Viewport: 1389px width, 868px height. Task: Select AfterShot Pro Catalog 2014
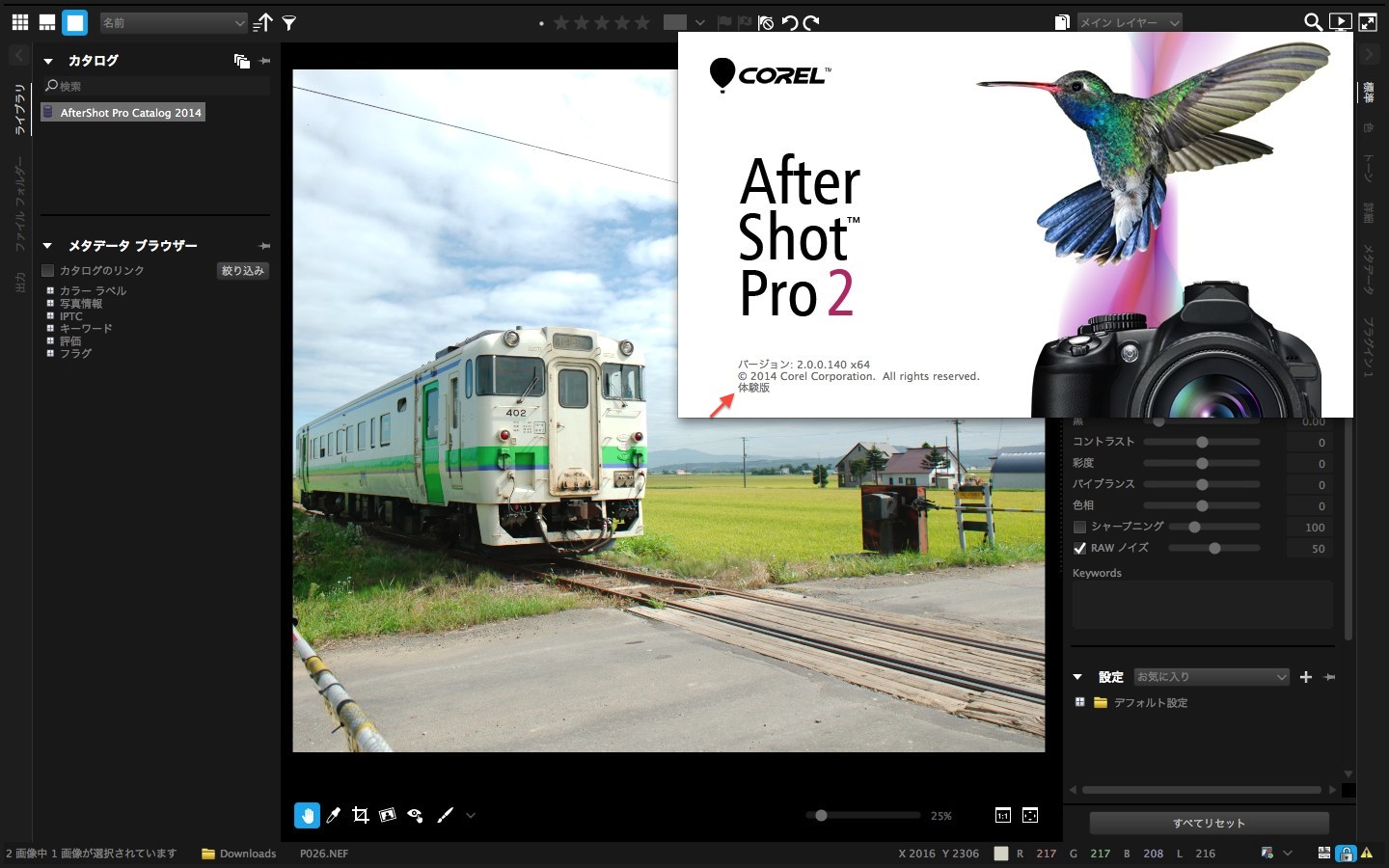123,113
